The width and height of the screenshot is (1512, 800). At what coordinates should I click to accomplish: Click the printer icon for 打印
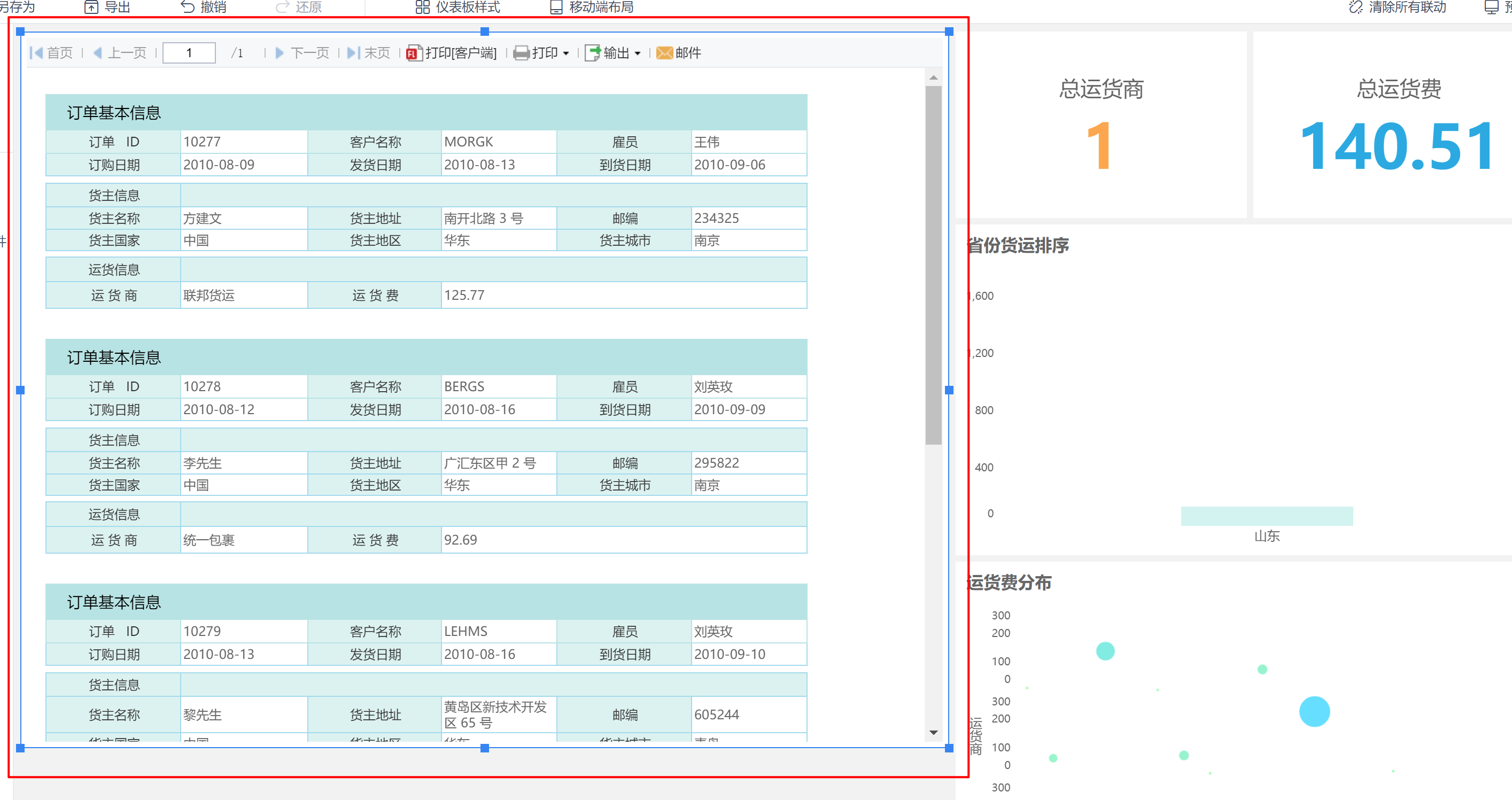click(521, 53)
